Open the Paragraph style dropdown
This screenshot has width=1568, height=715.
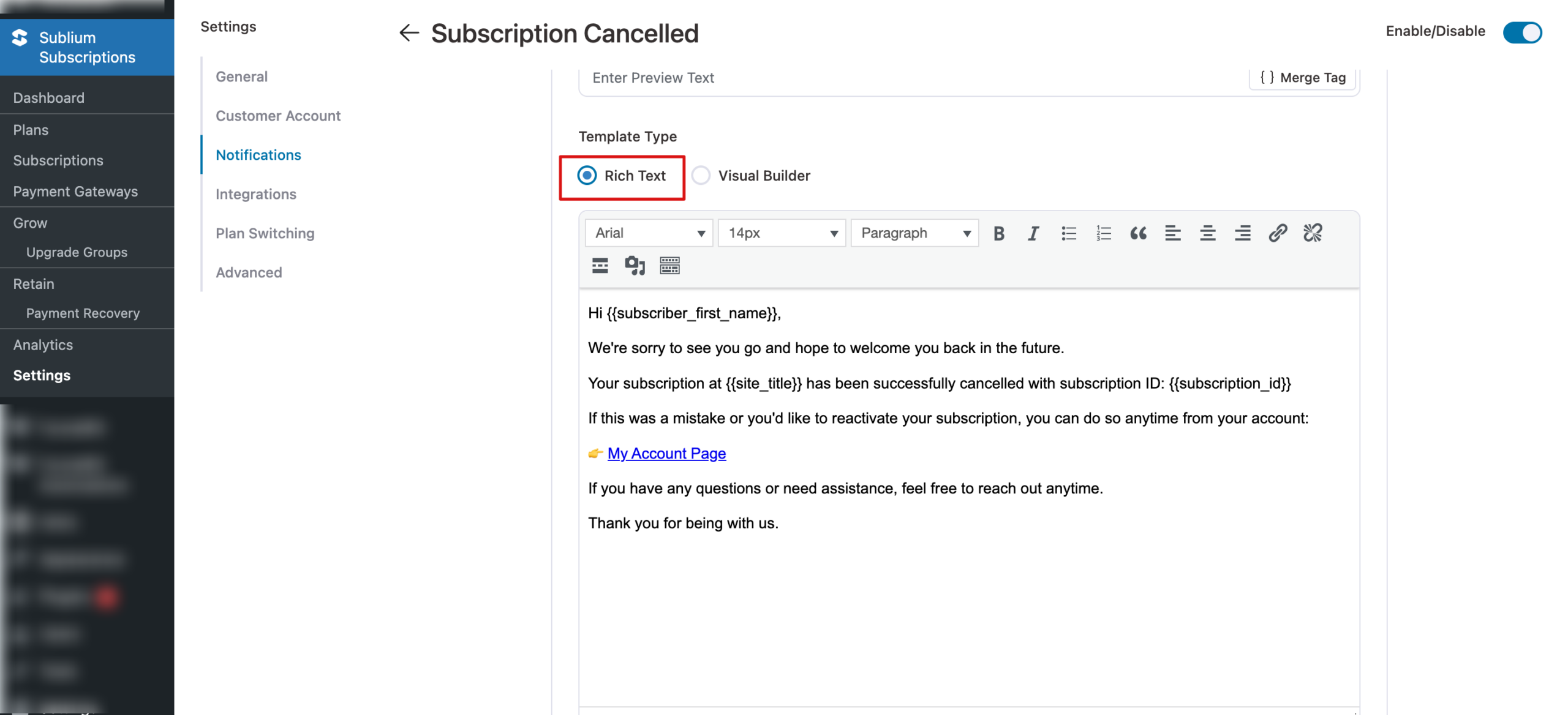coord(914,233)
